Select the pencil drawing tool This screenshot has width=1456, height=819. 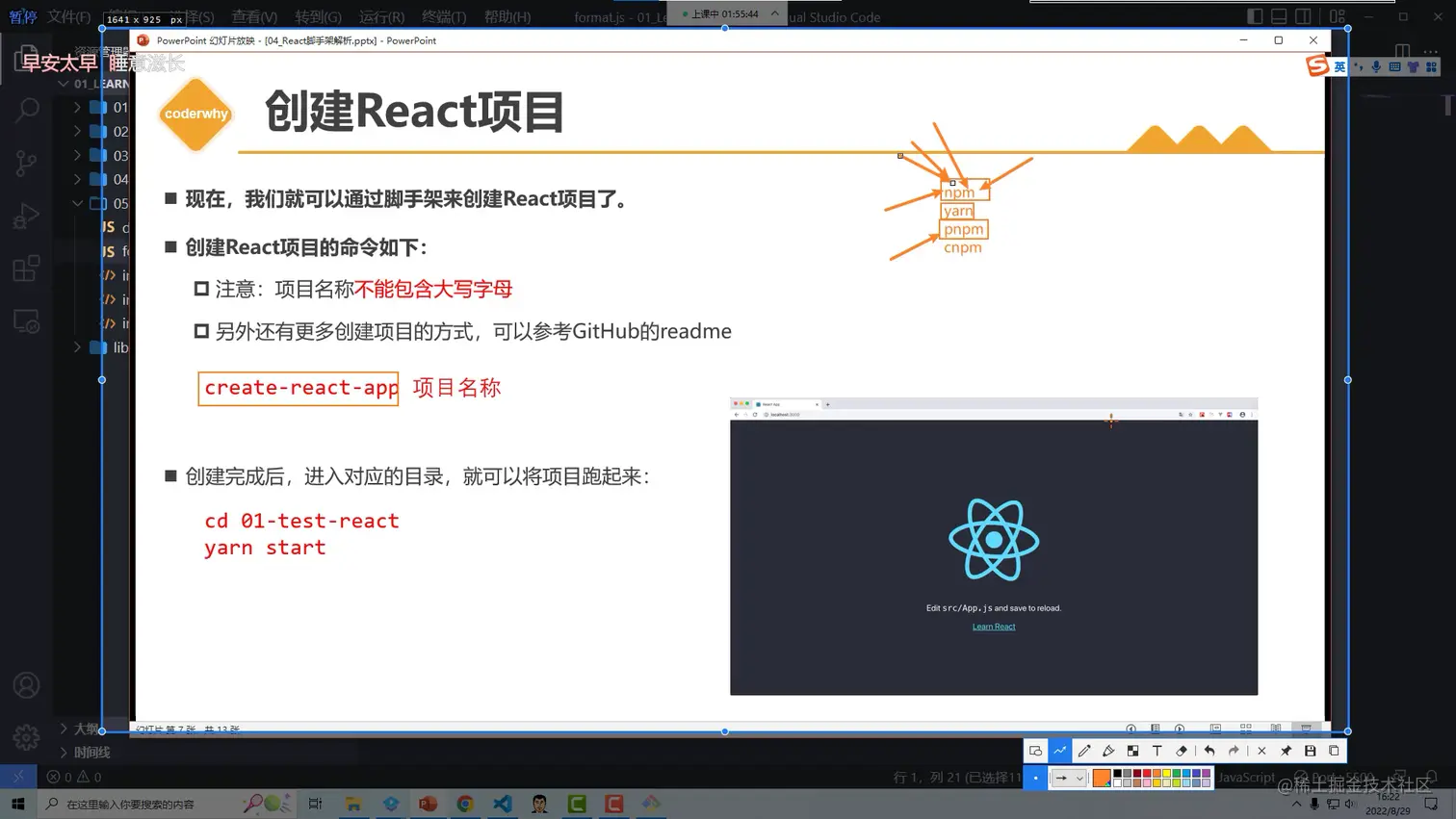(x=1084, y=751)
